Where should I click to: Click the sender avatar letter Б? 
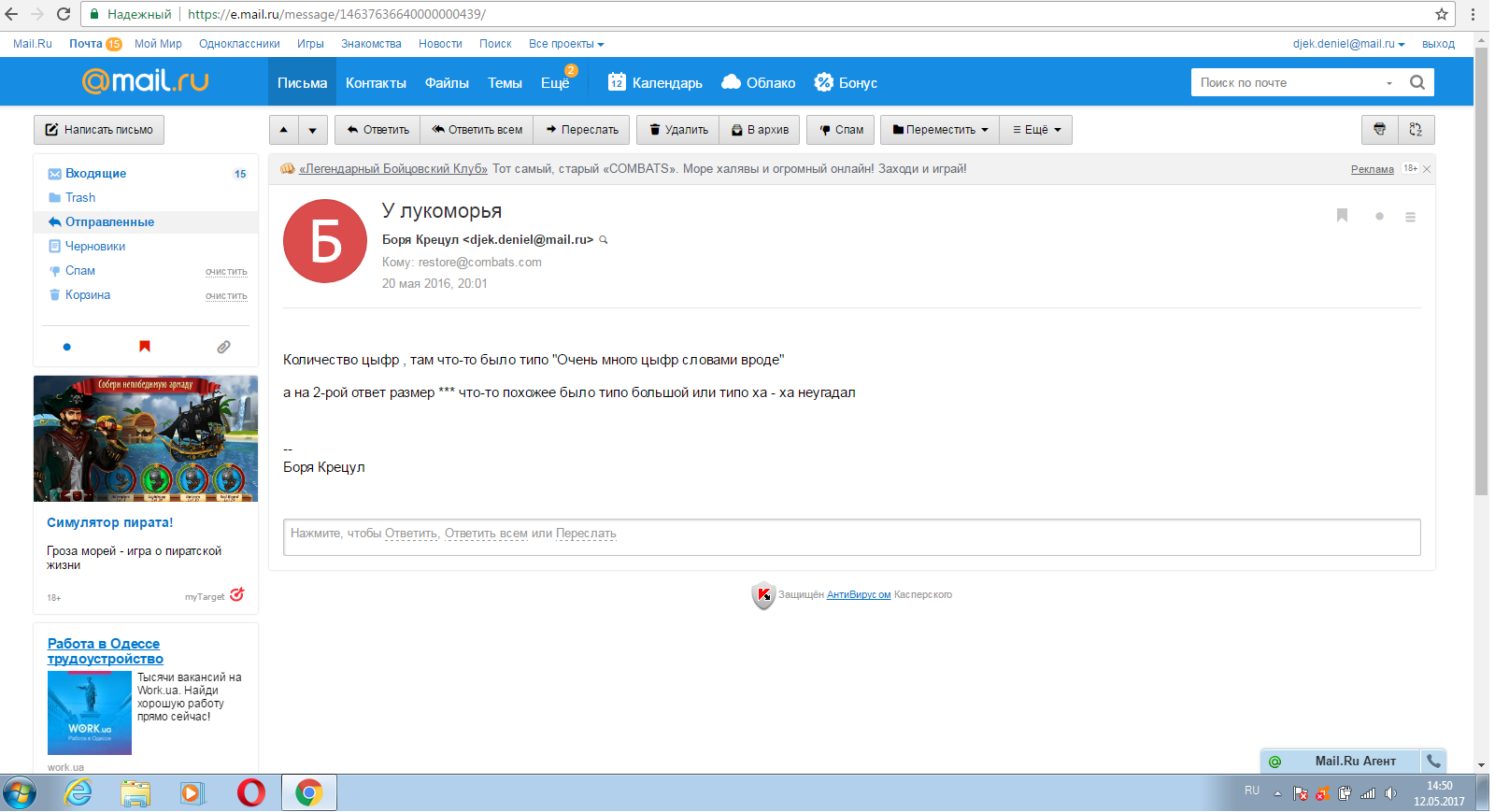325,241
